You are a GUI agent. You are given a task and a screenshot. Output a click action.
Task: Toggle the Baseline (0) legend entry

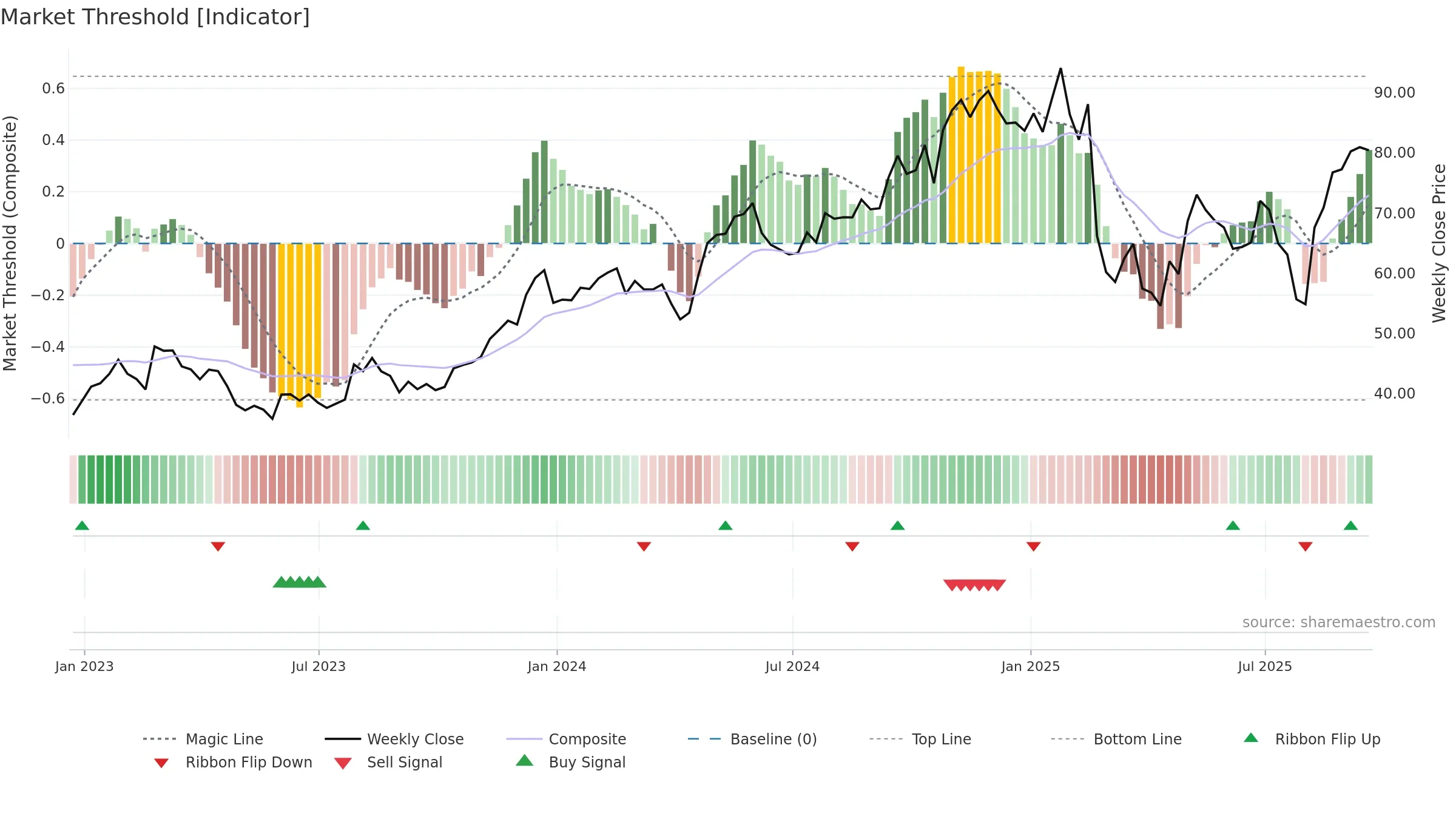pos(752,739)
